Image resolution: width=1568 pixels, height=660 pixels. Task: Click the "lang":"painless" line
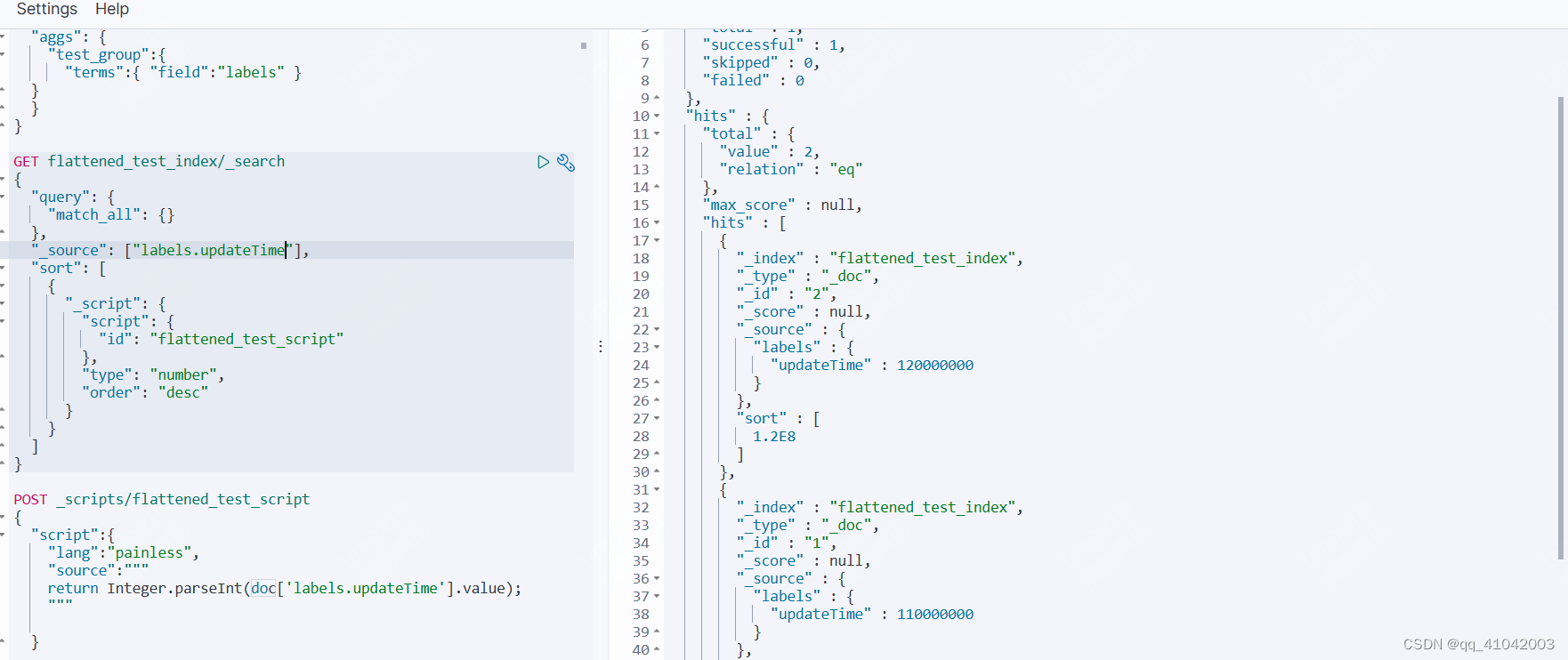123,552
